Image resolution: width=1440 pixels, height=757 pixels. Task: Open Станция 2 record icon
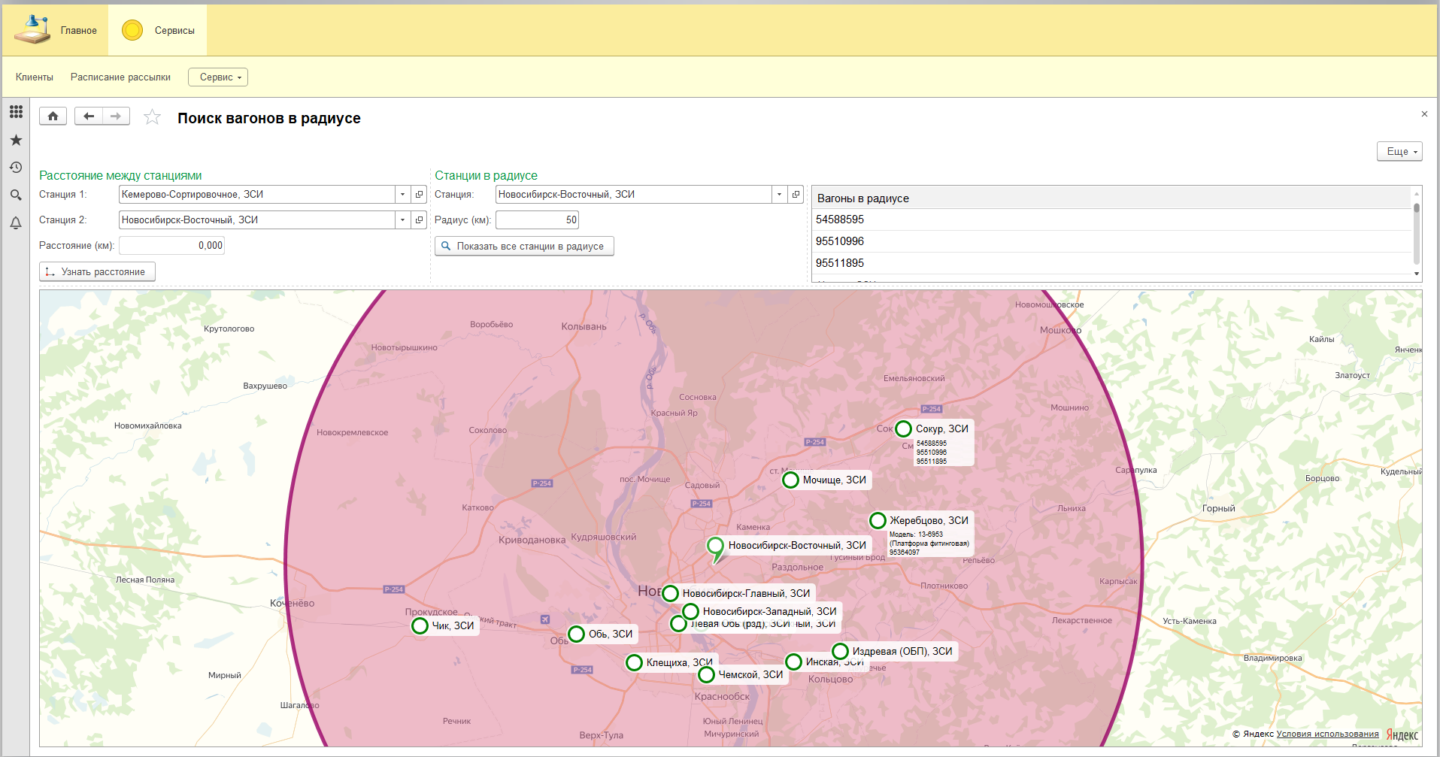point(419,220)
